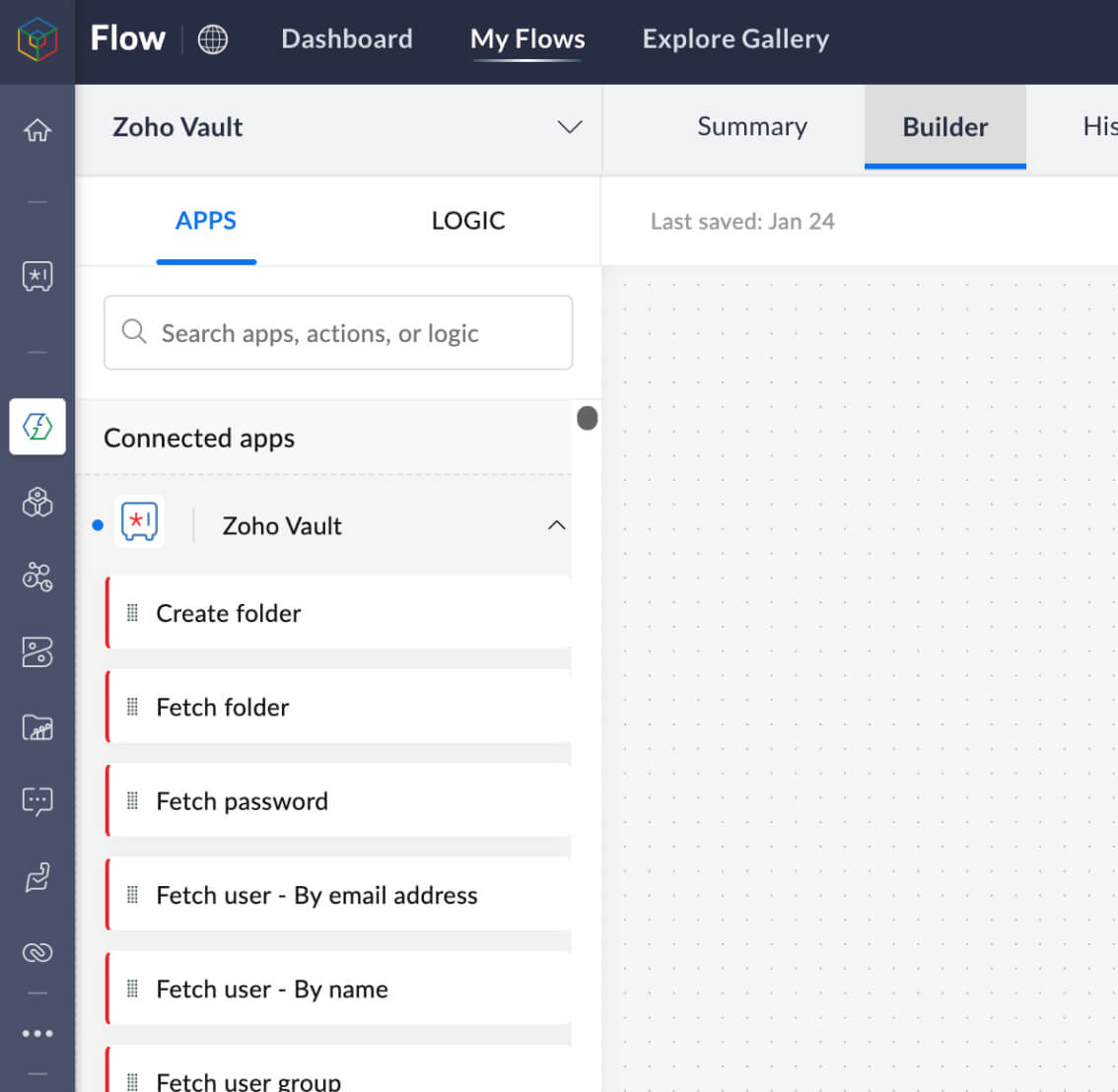This screenshot has width=1118, height=1092.
Task: Select the LOGIC tab
Action: click(x=468, y=221)
